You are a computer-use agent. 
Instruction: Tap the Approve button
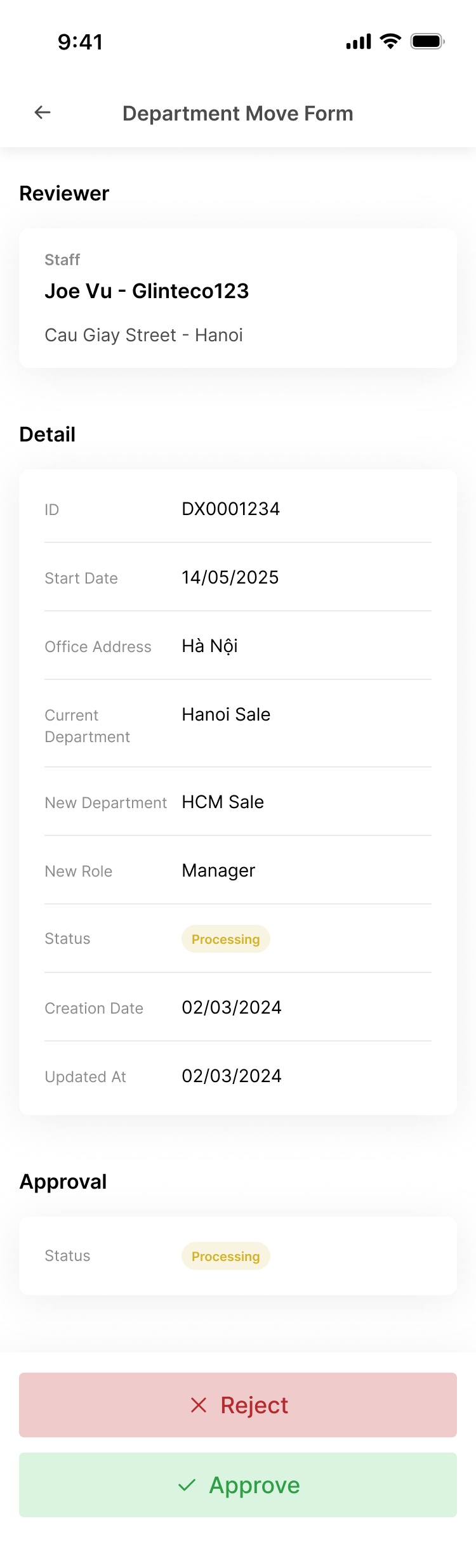click(238, 1484)
